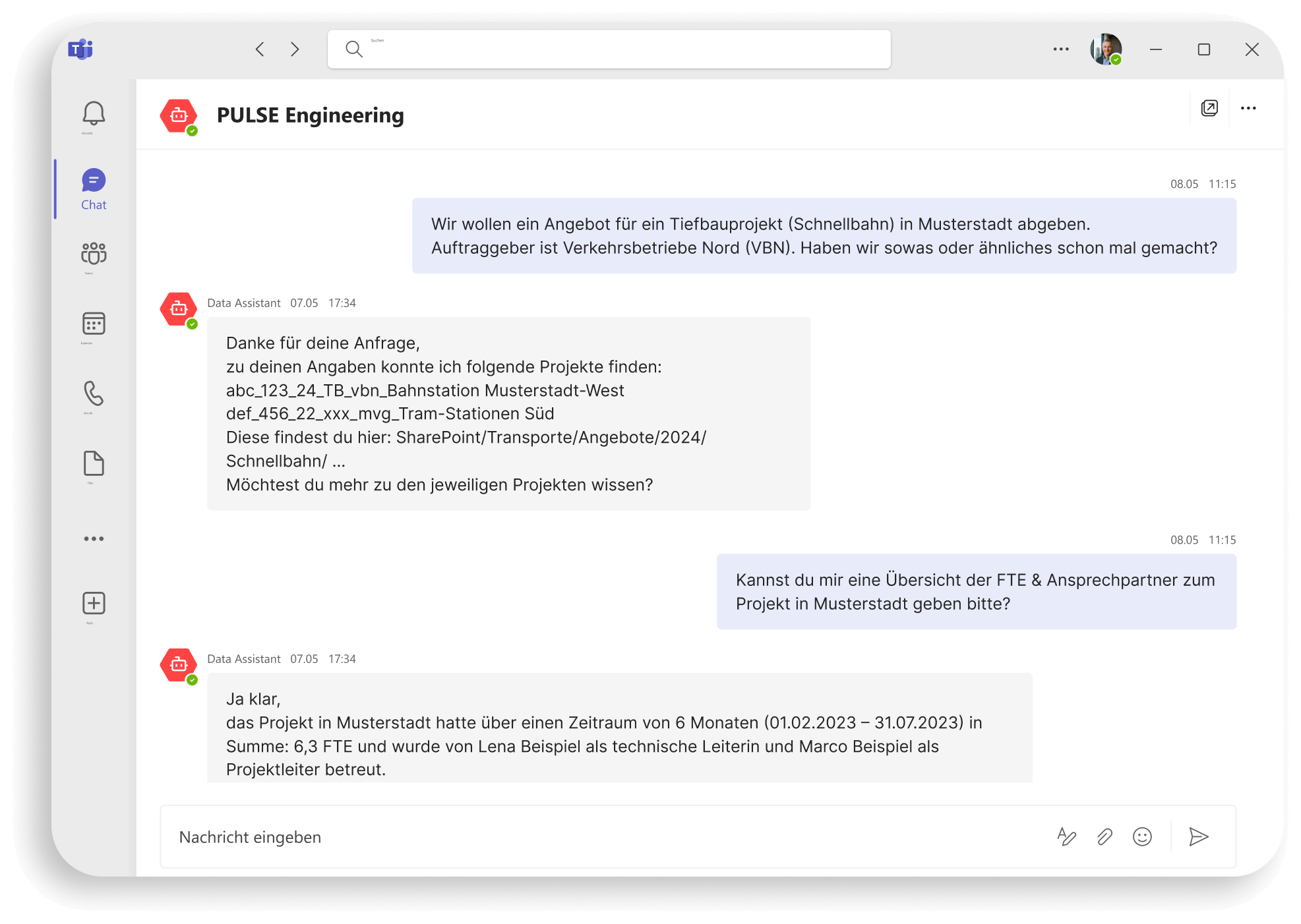Switch to the Chat tab

pos(94,188)
